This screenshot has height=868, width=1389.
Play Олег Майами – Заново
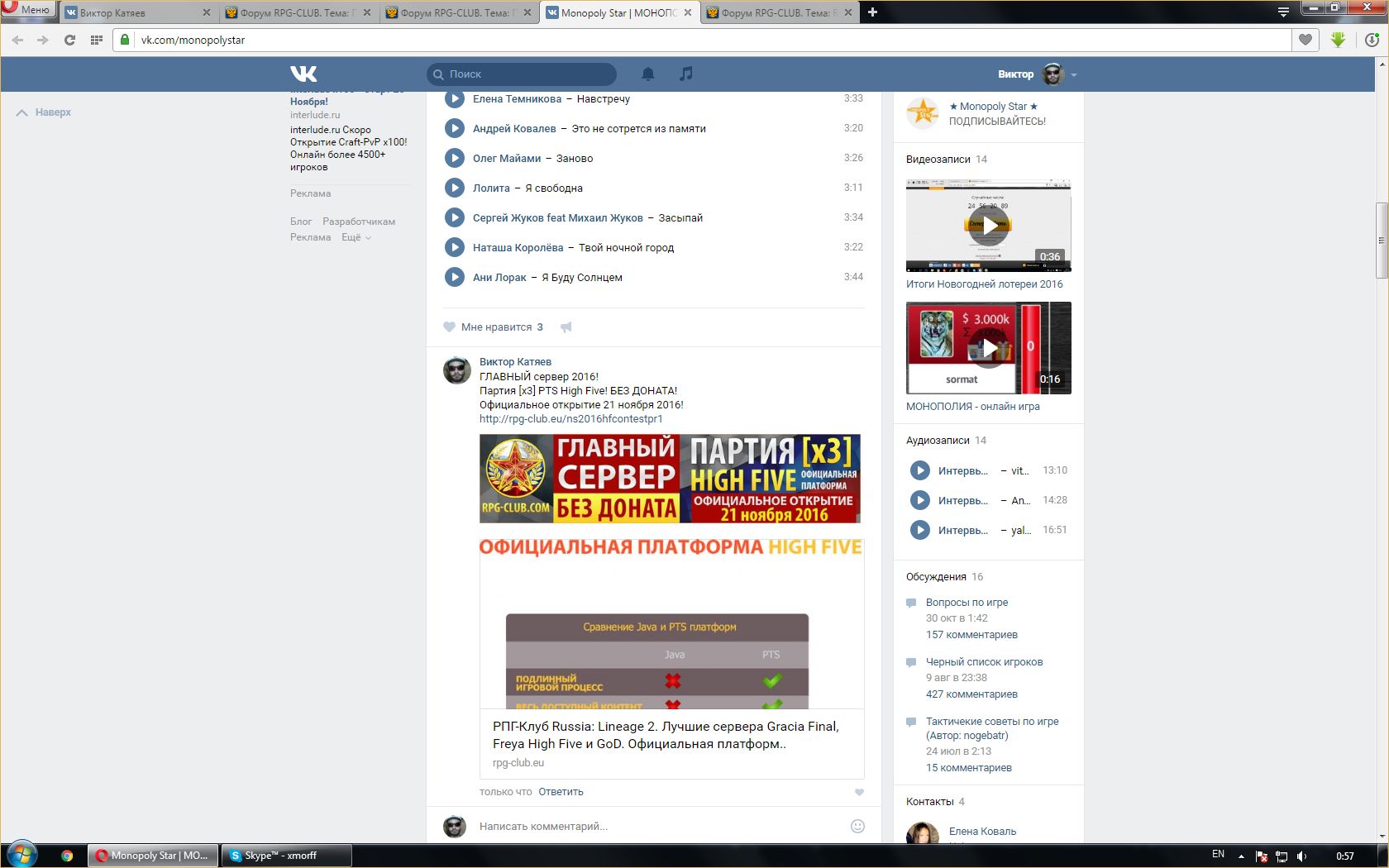coord(454,158)
